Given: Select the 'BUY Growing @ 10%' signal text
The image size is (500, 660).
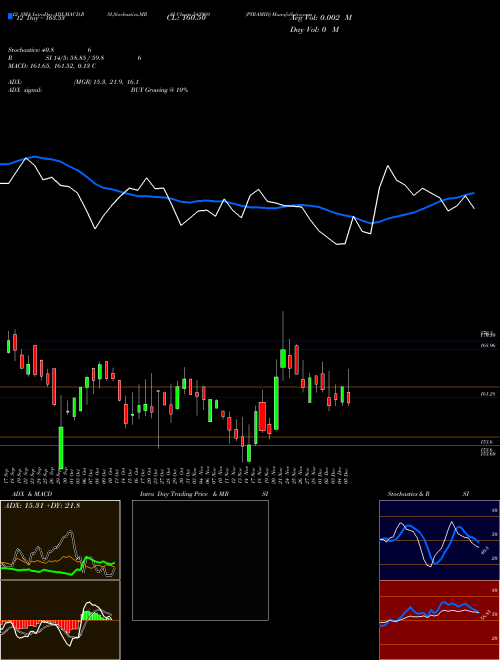Looking at the screenshot, I should click(x=159, y=90).
